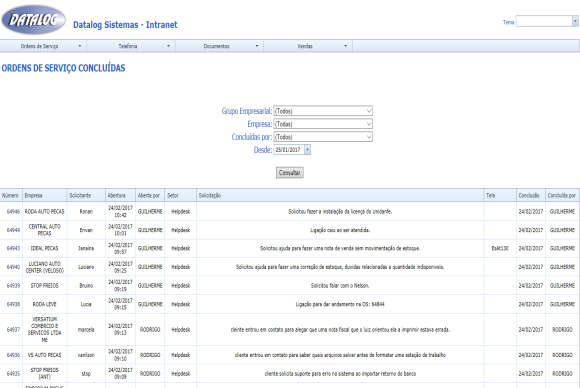The width and height of the screenshot is (580, 388).
Task: Click IDEAL PECAS company cell
Action: (x=44, y=248)
